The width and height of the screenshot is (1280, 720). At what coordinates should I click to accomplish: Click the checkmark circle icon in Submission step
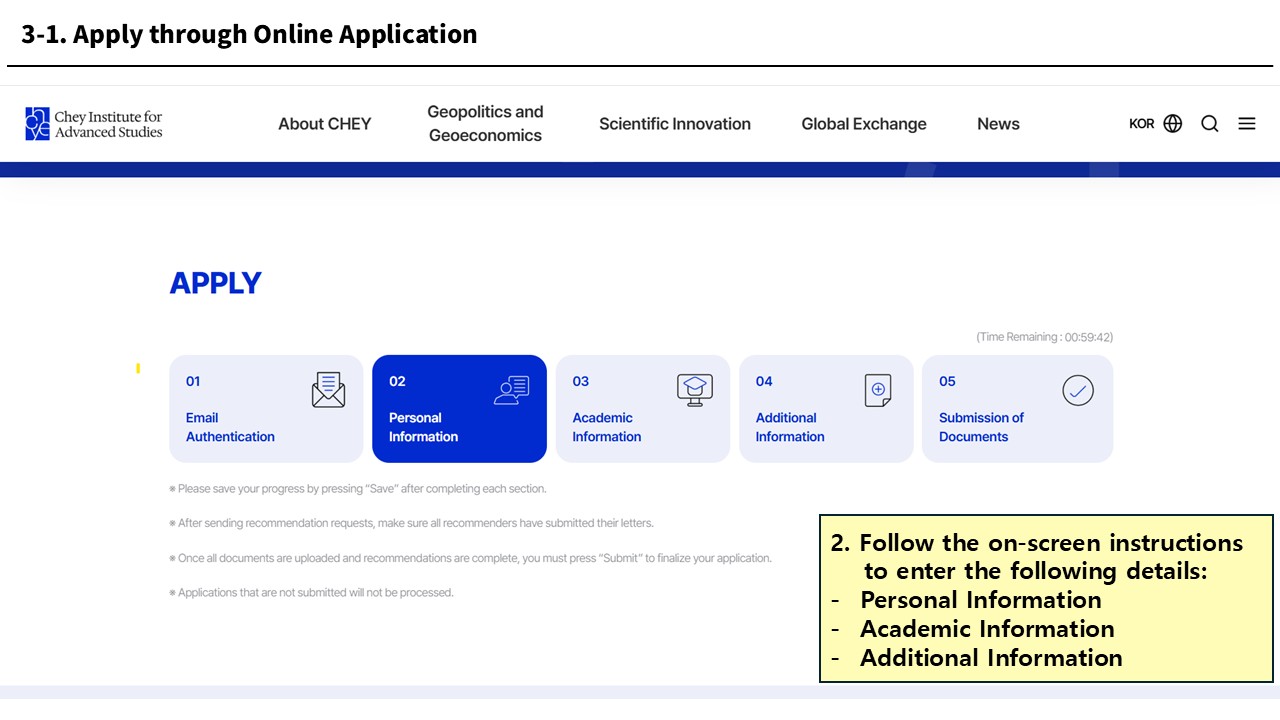point(1078,390)
